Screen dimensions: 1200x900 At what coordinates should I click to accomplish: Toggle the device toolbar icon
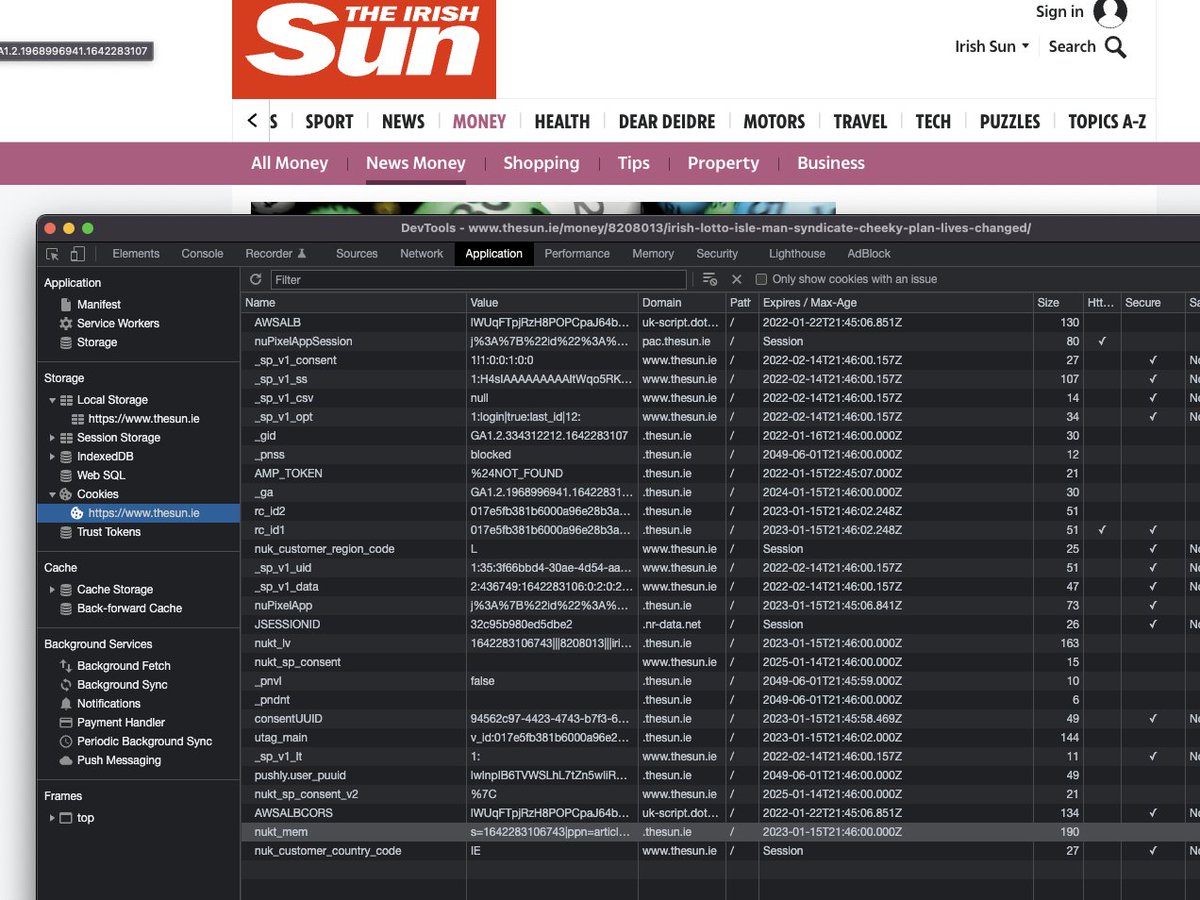pos(78,254)
